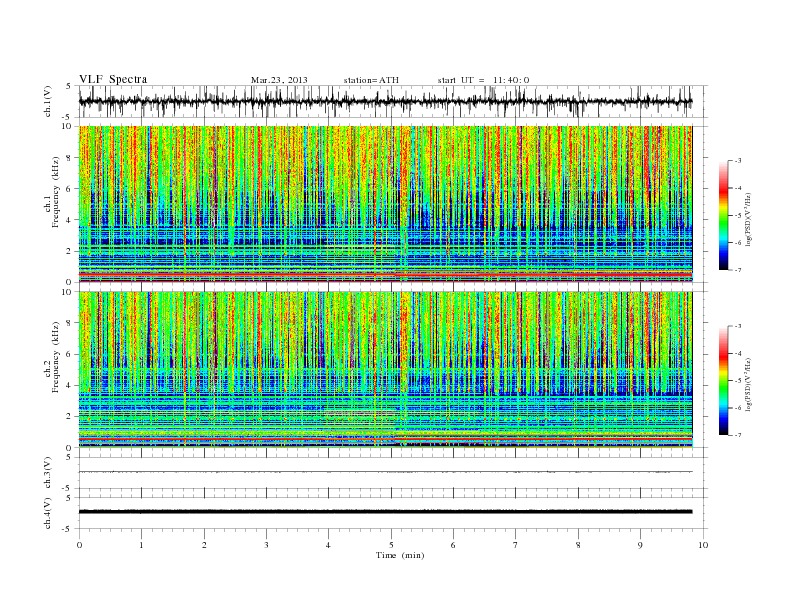Select the "Time (min)" axis label
This screenshot has width=792, height=612.
pos(400,555)
